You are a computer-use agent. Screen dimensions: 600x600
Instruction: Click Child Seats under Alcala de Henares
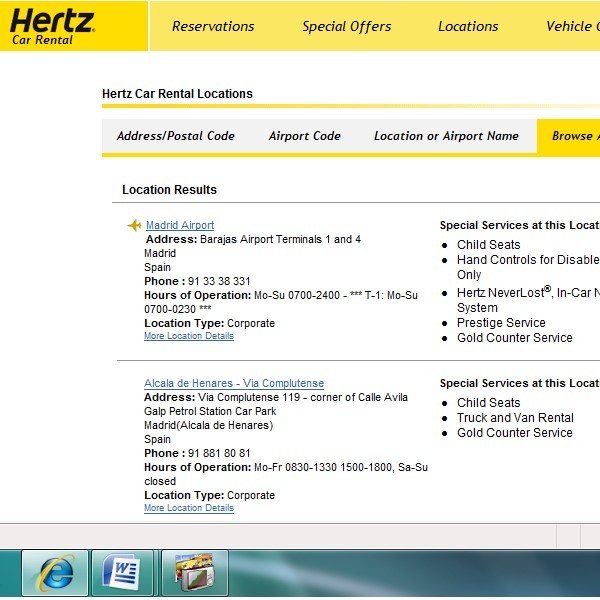(489, 403)
